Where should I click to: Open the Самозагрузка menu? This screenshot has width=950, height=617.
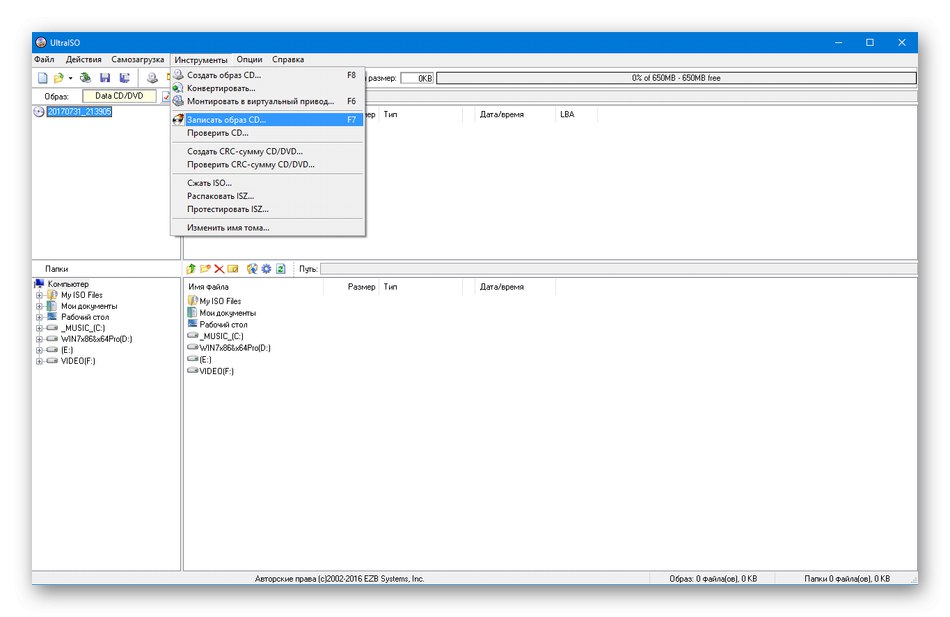pyautogui.click(x=138, y=59)
